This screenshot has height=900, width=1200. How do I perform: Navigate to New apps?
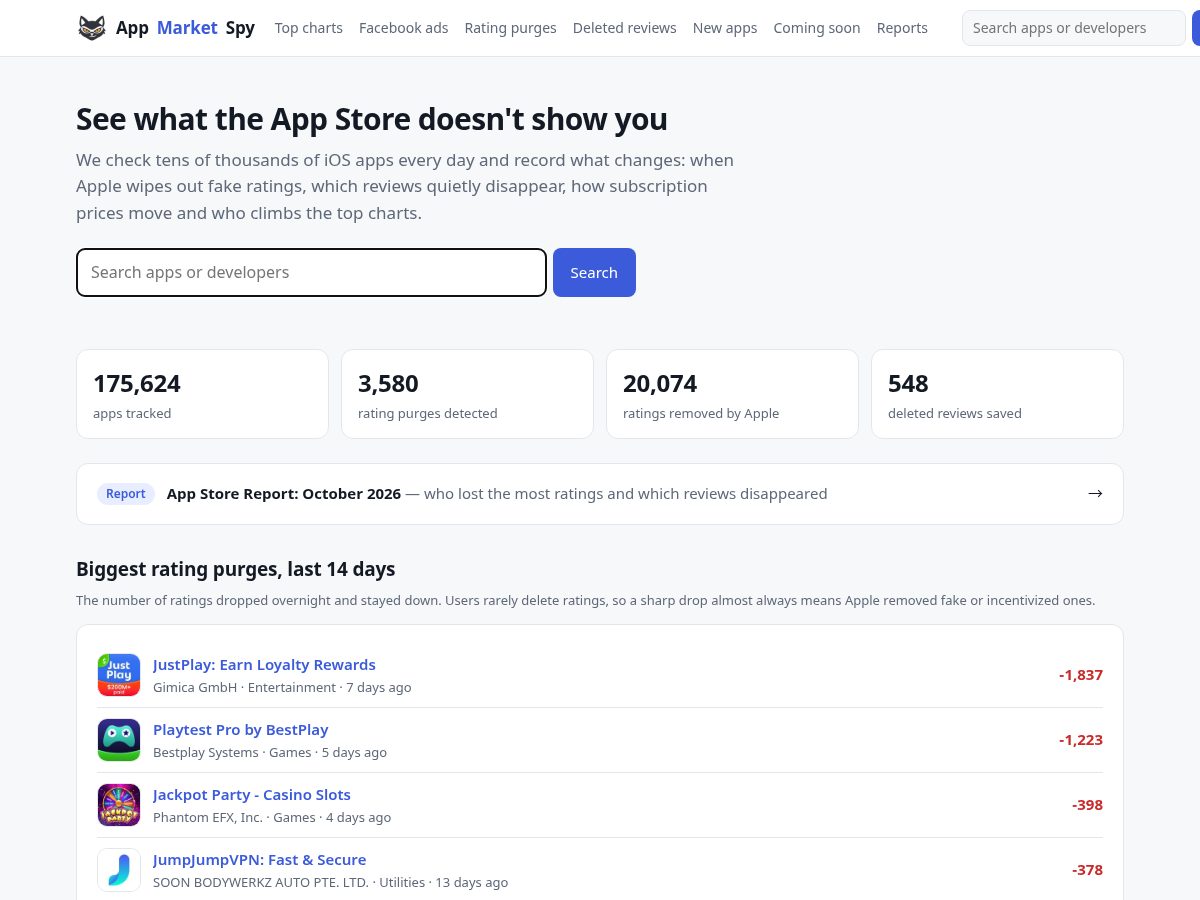click(725, 28)
